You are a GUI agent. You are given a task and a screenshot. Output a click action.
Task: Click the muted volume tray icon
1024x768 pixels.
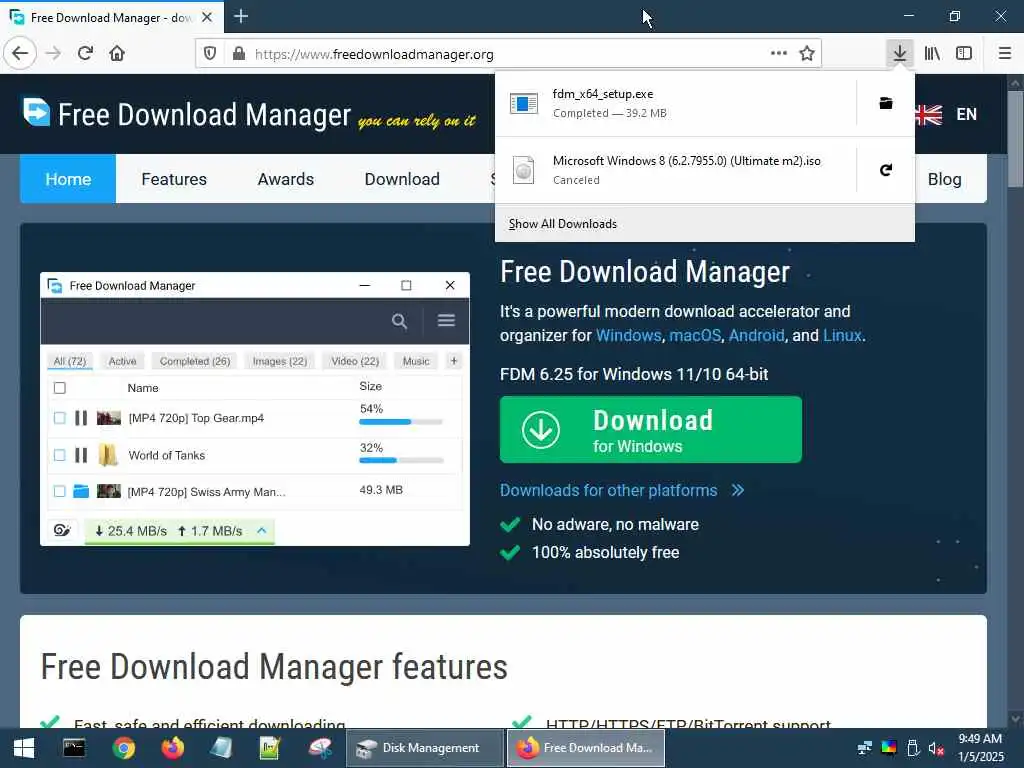pyautogui.click(x=936, y=748)
